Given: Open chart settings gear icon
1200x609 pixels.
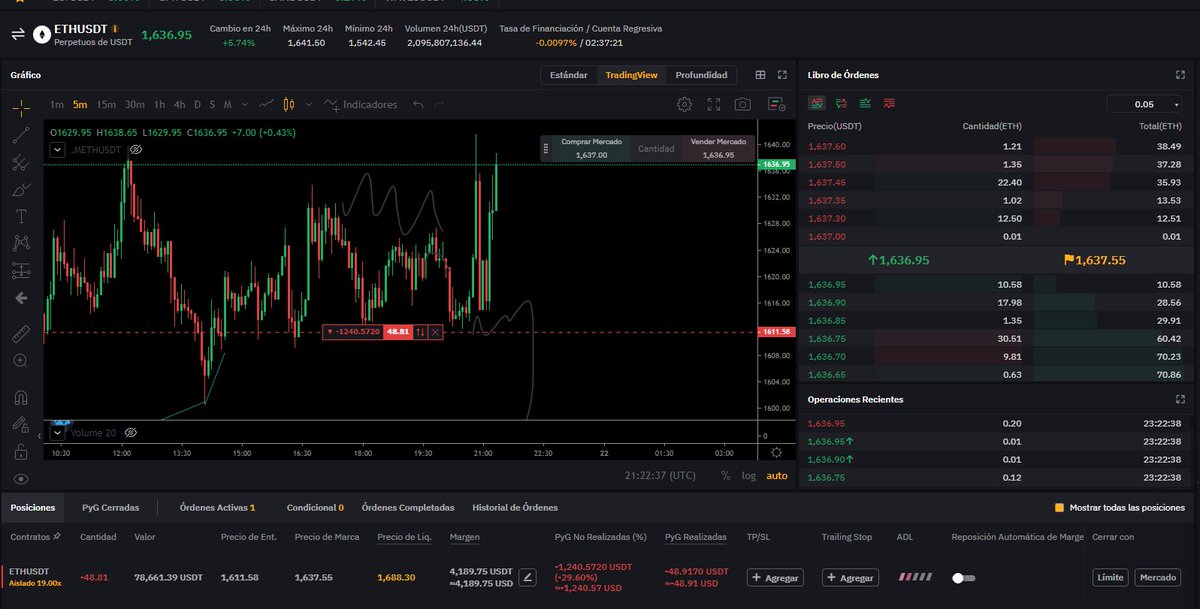Looking at the screenshot, I should point(684,104).
